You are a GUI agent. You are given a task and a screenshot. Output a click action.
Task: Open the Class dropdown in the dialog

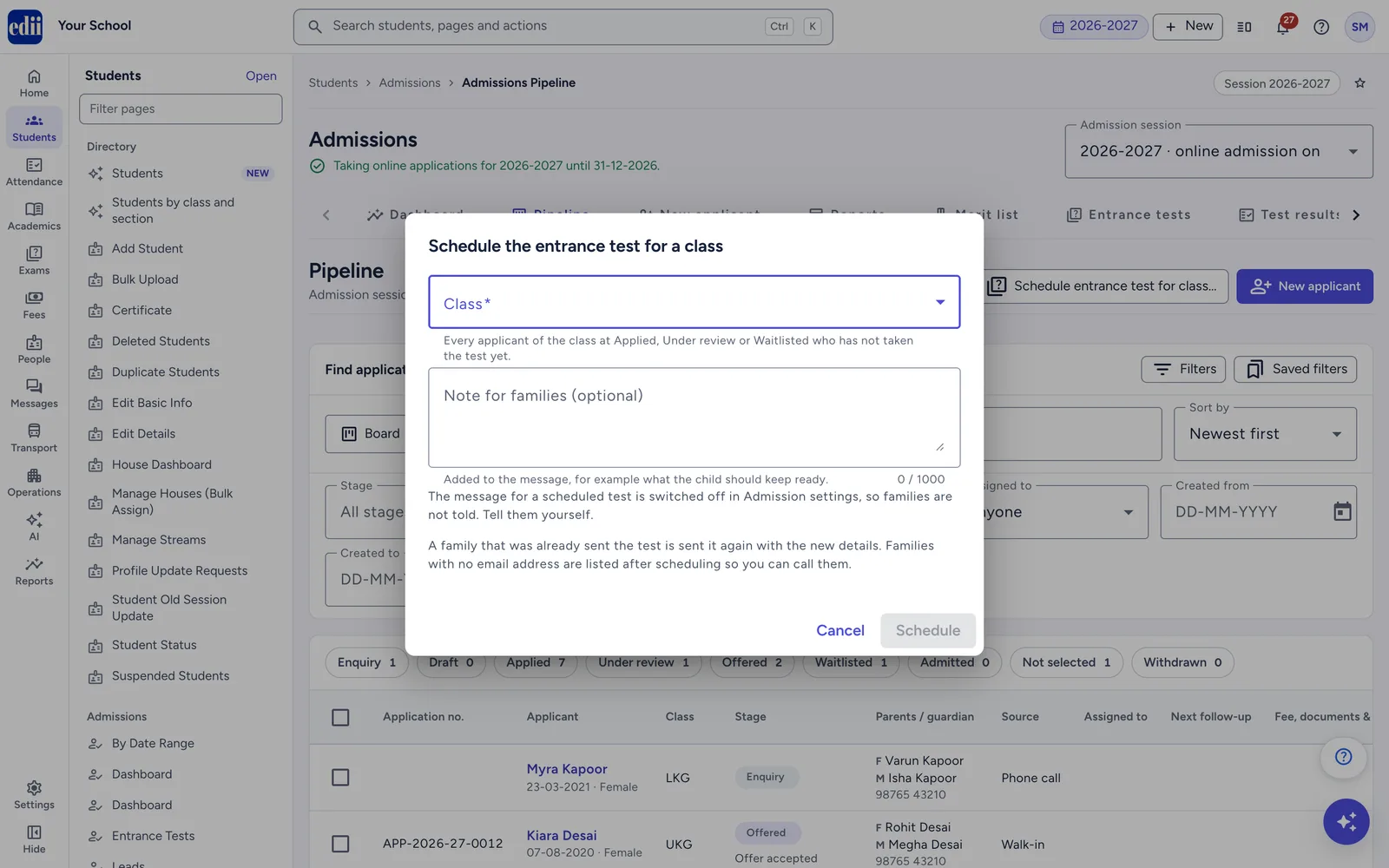coord(694,302)
